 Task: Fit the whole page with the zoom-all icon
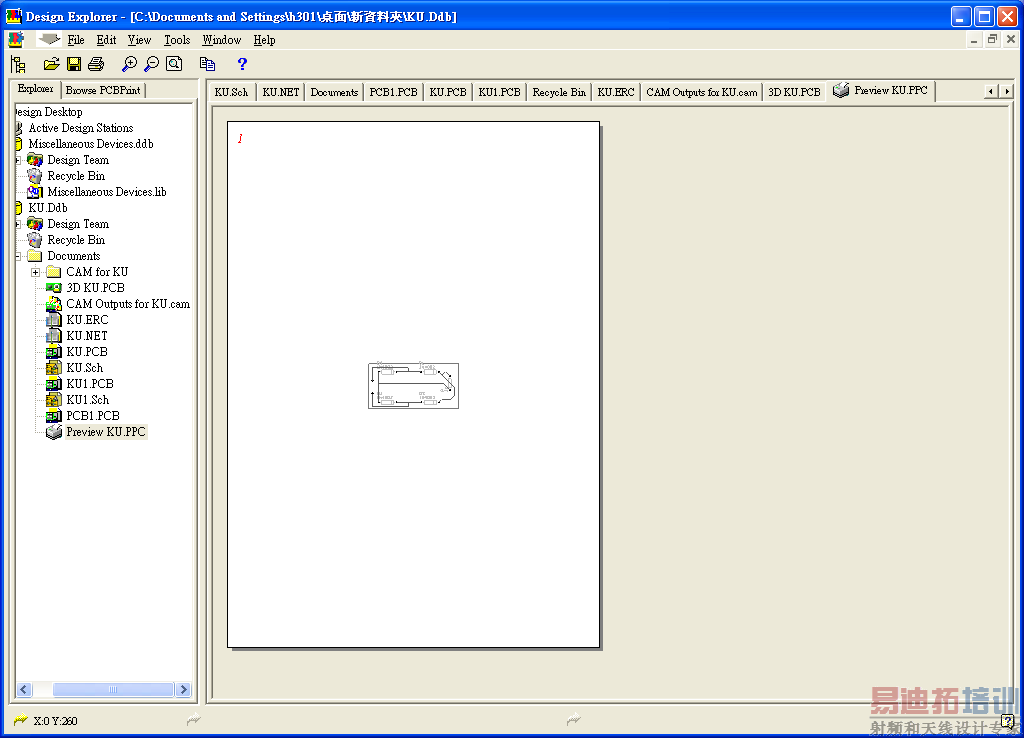point(174,64)
